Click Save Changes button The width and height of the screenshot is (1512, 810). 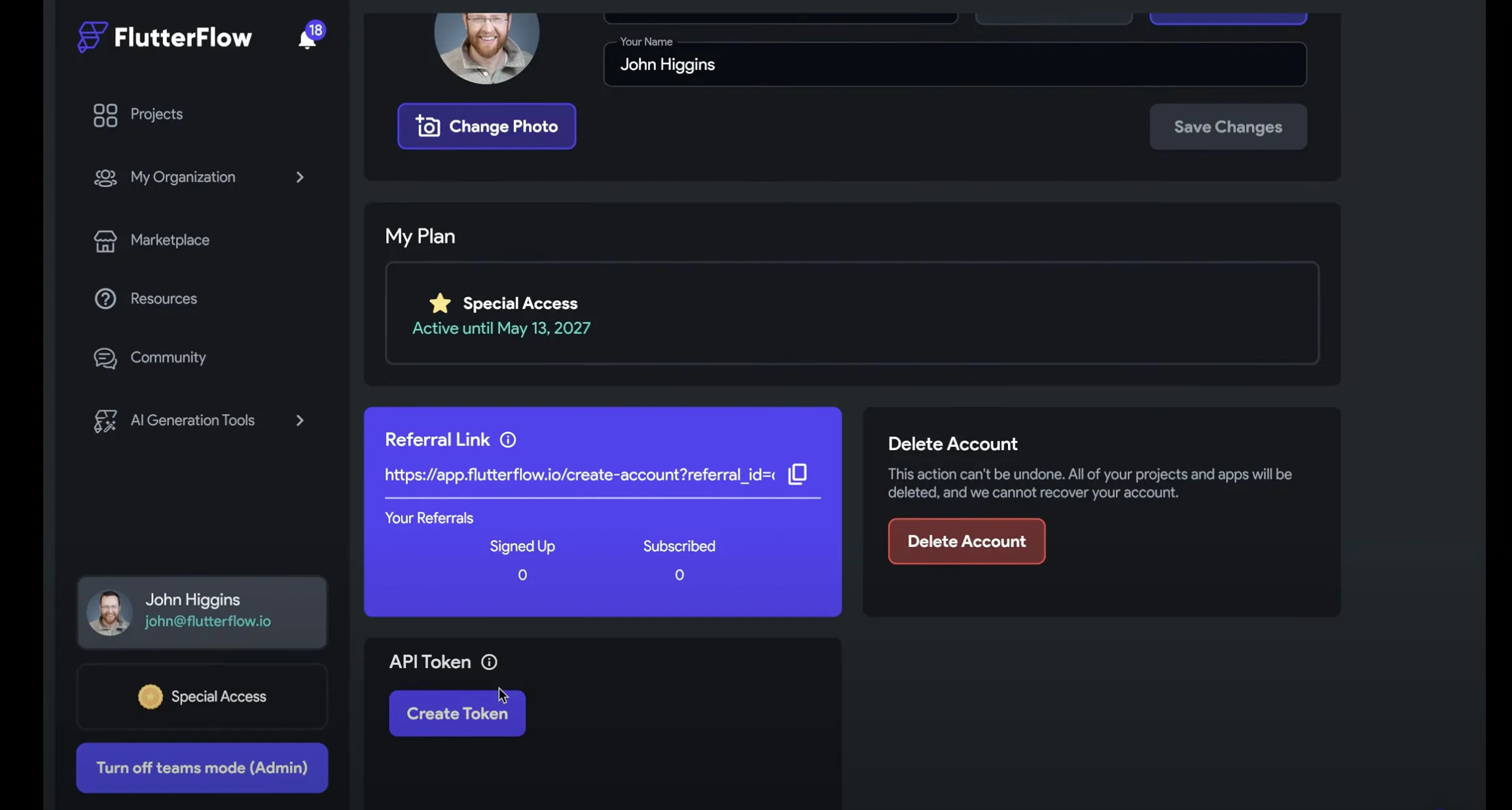coord(1228,127)
